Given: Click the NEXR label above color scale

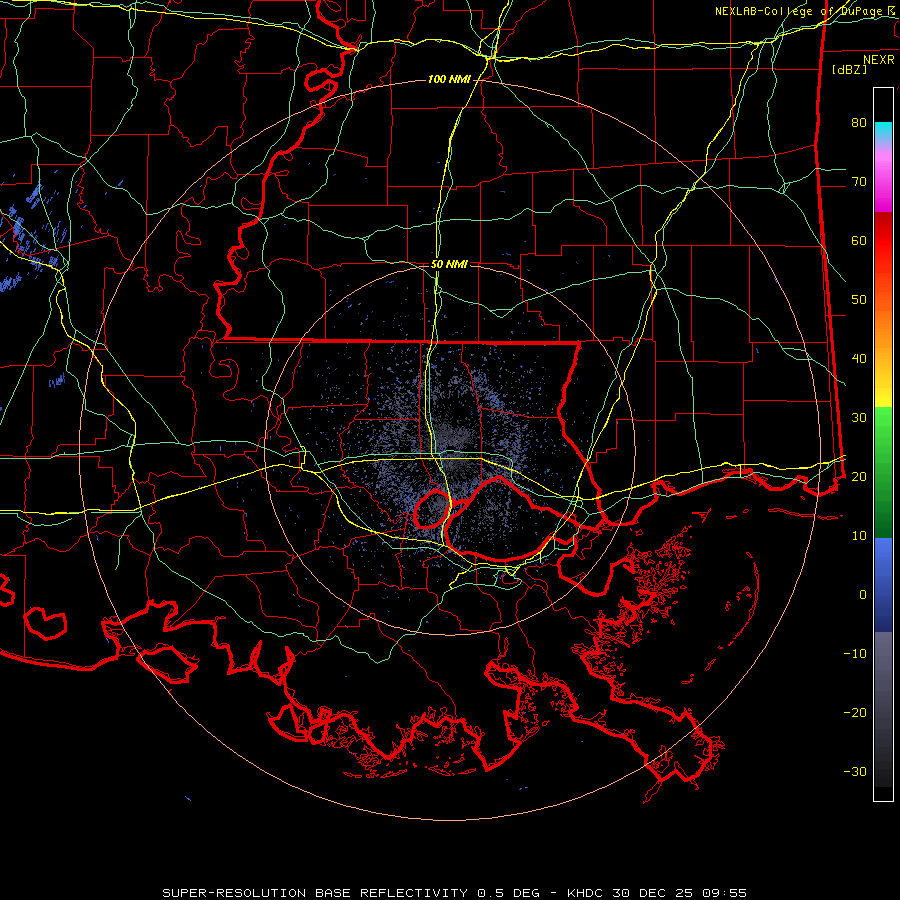Looking at the screenshot, I should [x=878, y=60].
